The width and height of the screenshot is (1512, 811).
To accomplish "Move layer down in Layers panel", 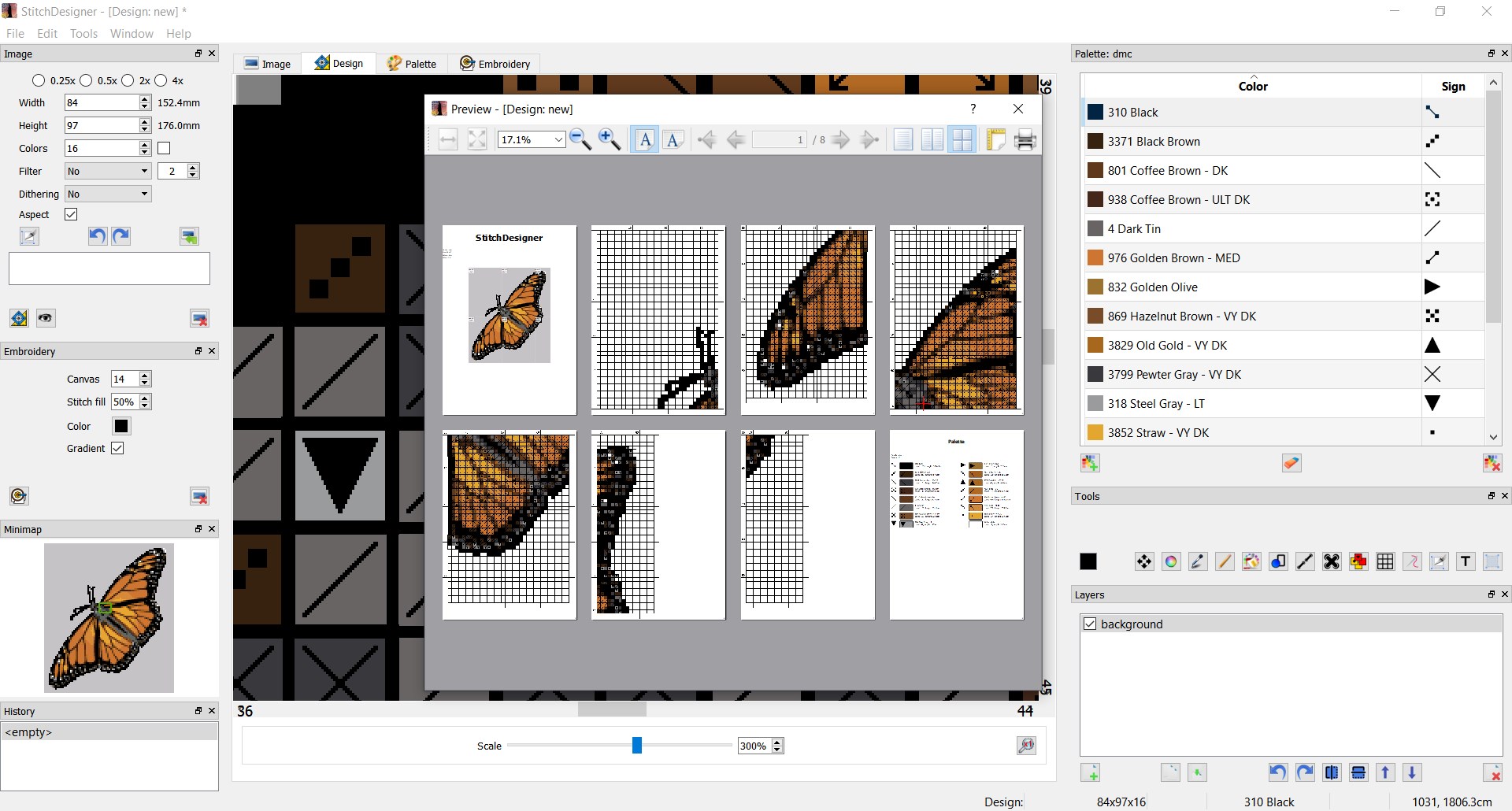I will [x=1413, y=772].
